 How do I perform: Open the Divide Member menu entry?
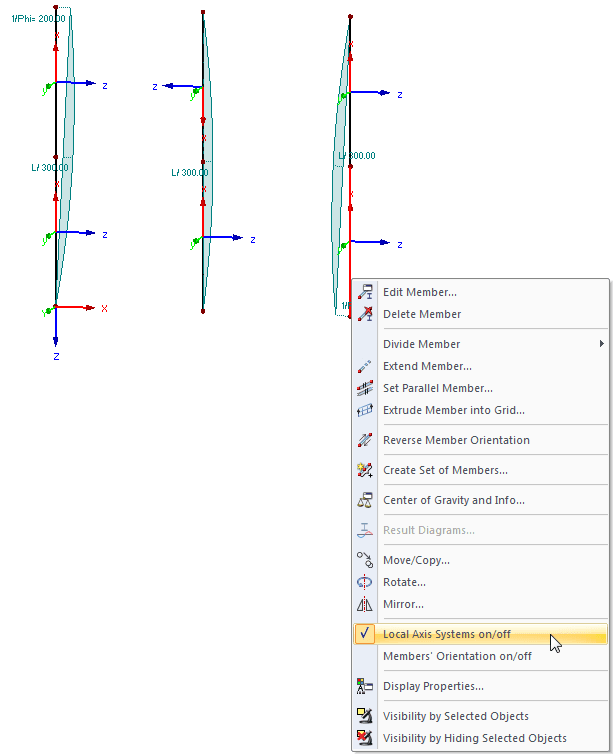421,344
